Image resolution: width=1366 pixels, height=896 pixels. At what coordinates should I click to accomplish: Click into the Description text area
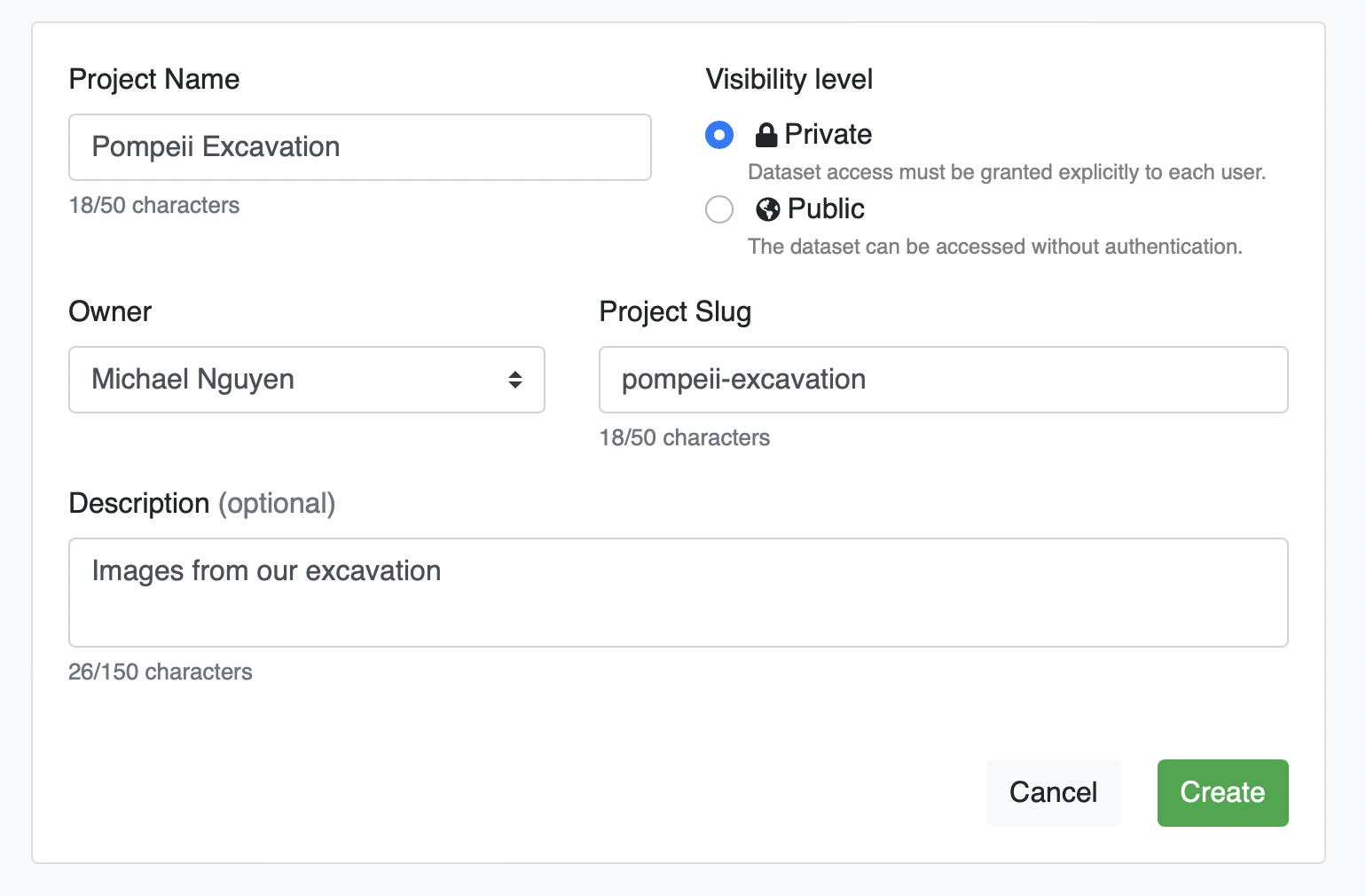pyautogui.click(x=679, y=593)
